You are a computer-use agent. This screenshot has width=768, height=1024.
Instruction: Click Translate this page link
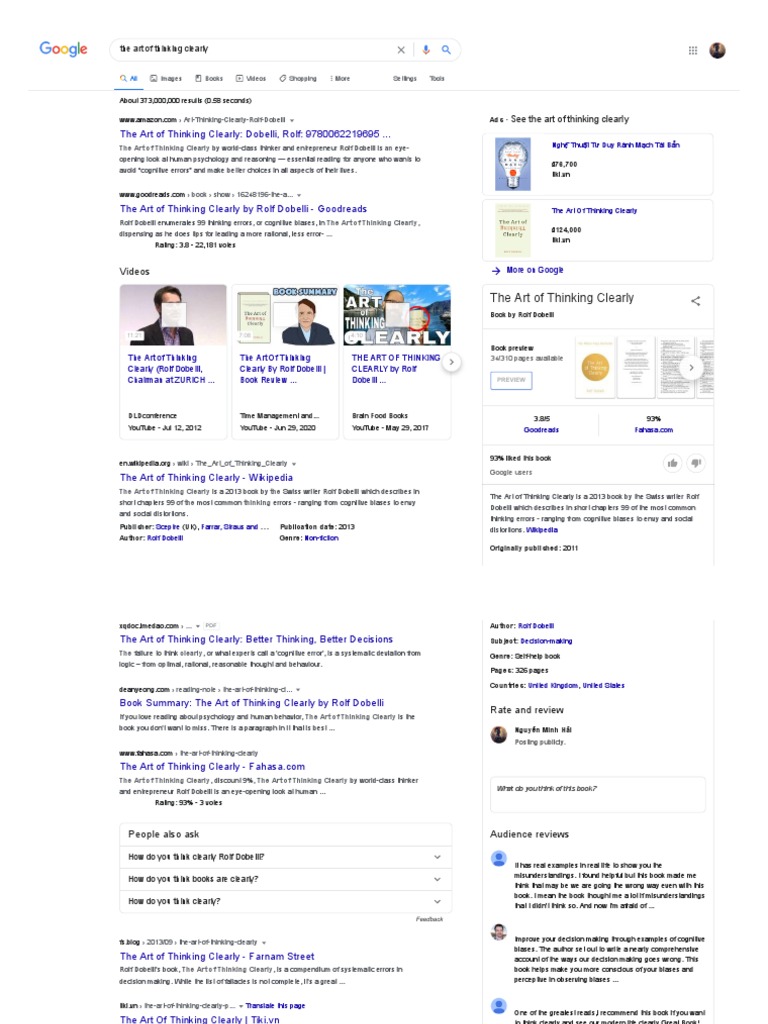[275, 1006]
